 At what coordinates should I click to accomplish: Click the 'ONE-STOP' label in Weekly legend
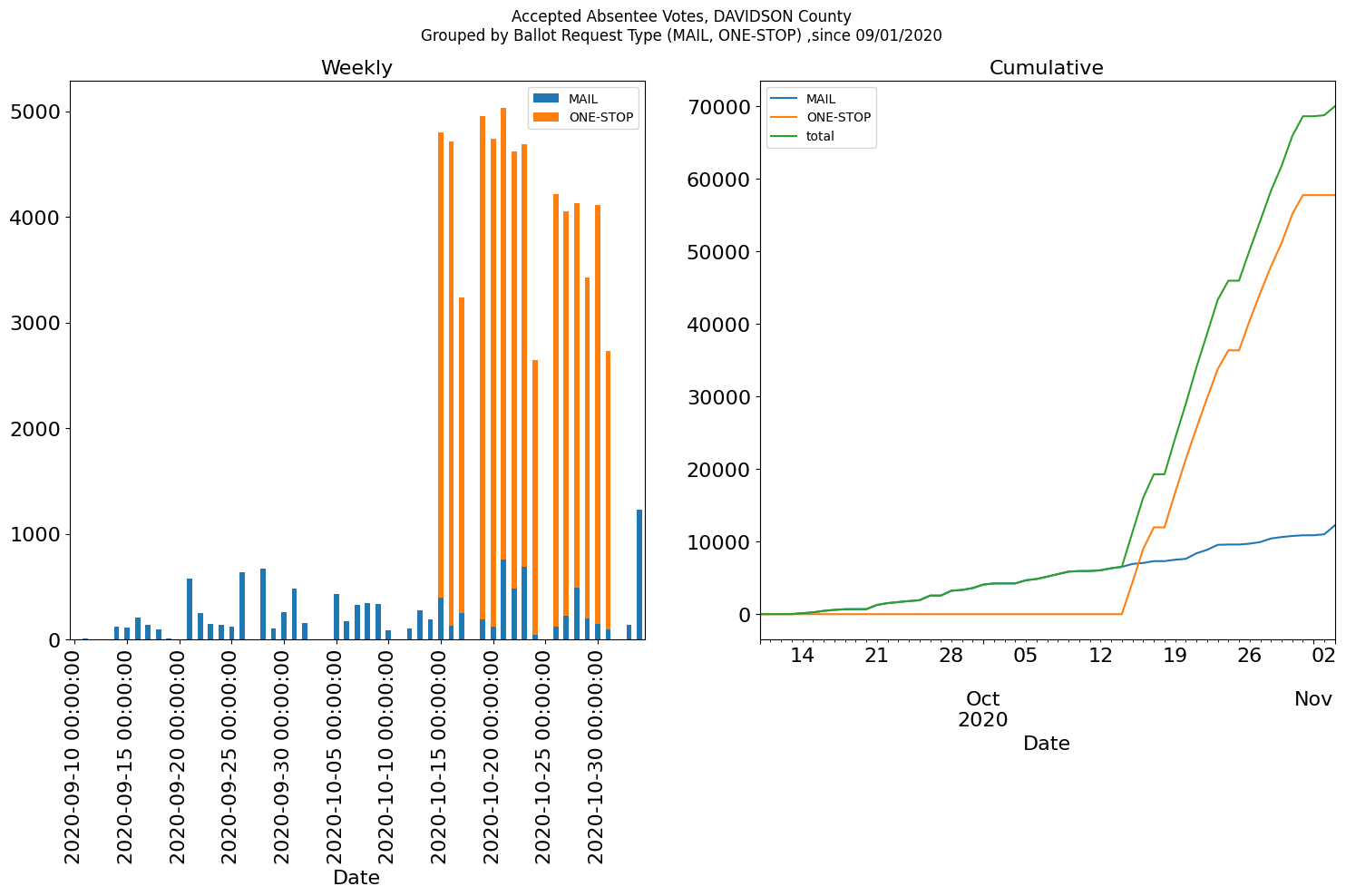[600, 118]
